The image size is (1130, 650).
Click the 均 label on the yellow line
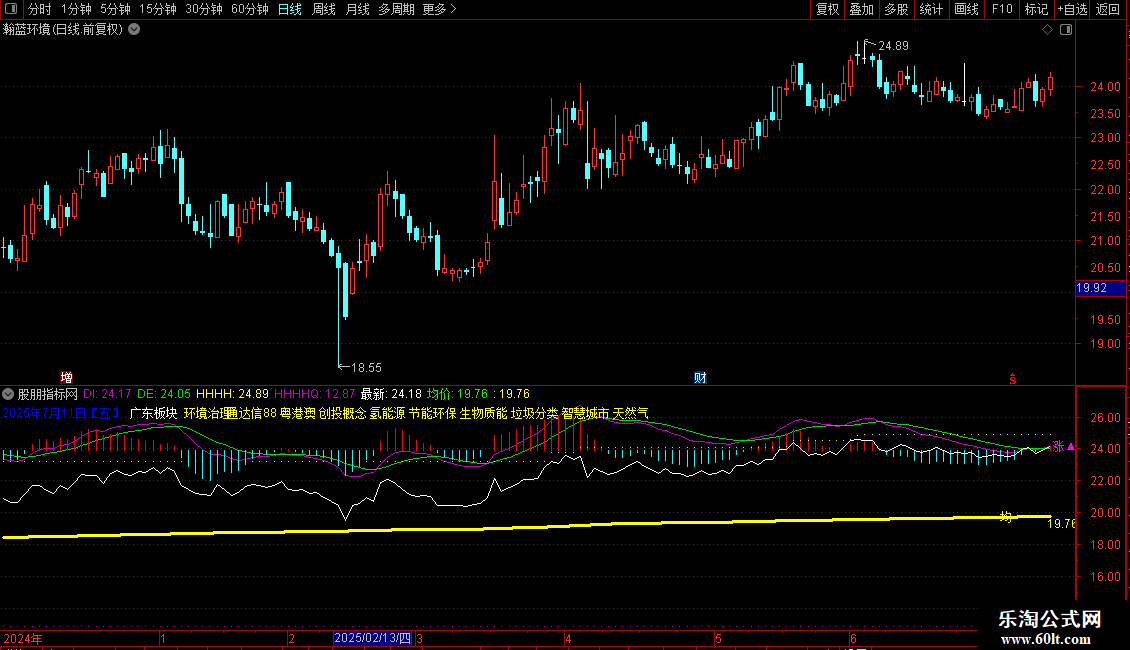(1005, 517)
